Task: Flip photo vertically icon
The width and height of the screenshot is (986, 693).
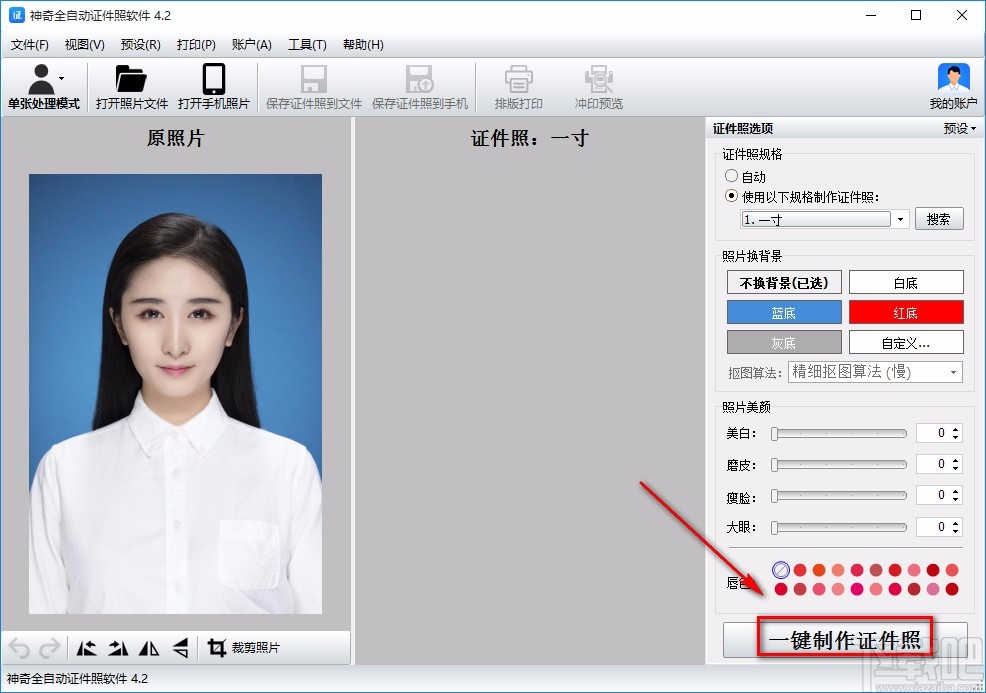Action: pyautogui.click(x=180, y=648)
